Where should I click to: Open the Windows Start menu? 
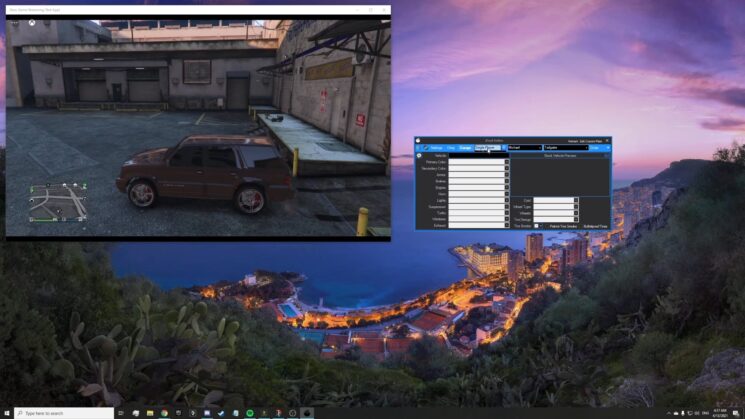7,413
